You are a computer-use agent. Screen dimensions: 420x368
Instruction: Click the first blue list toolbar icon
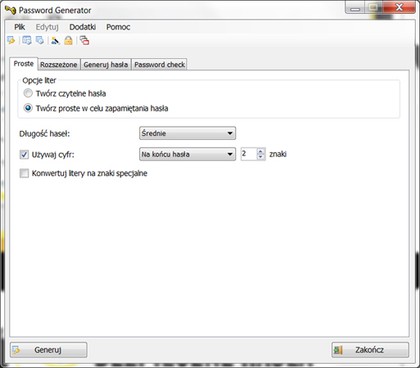[27, 40]
